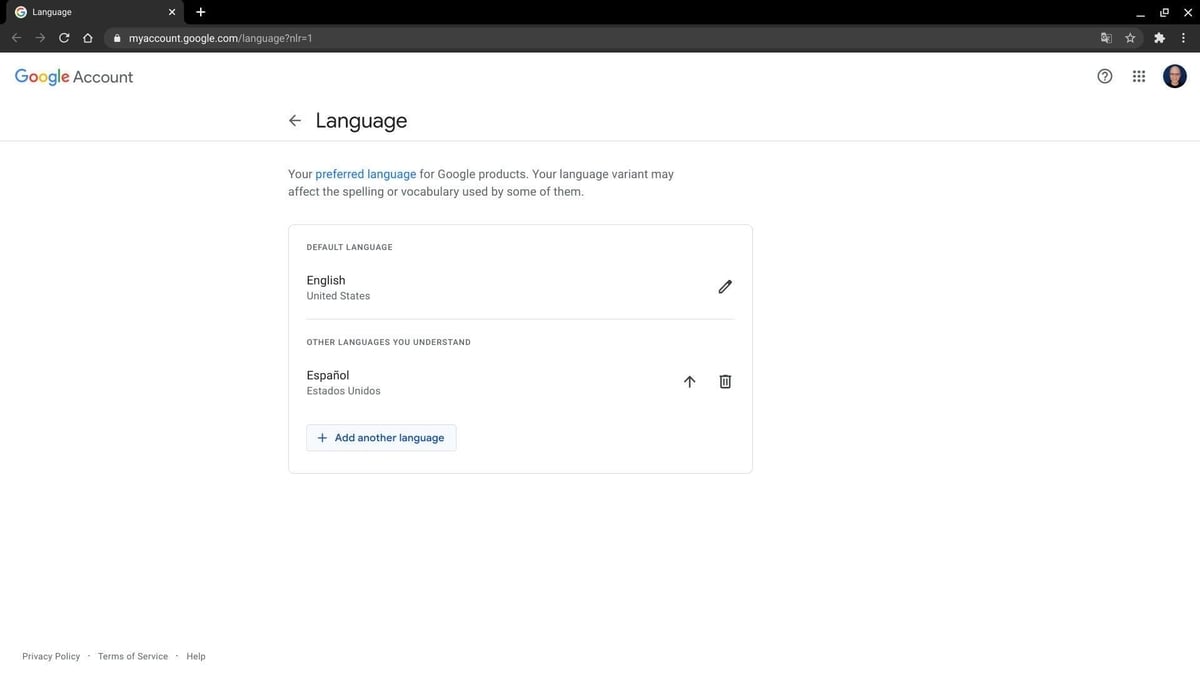Open the Translate page icon
The width and height of the screenshot is (1200, 675).
point(1105,37)
